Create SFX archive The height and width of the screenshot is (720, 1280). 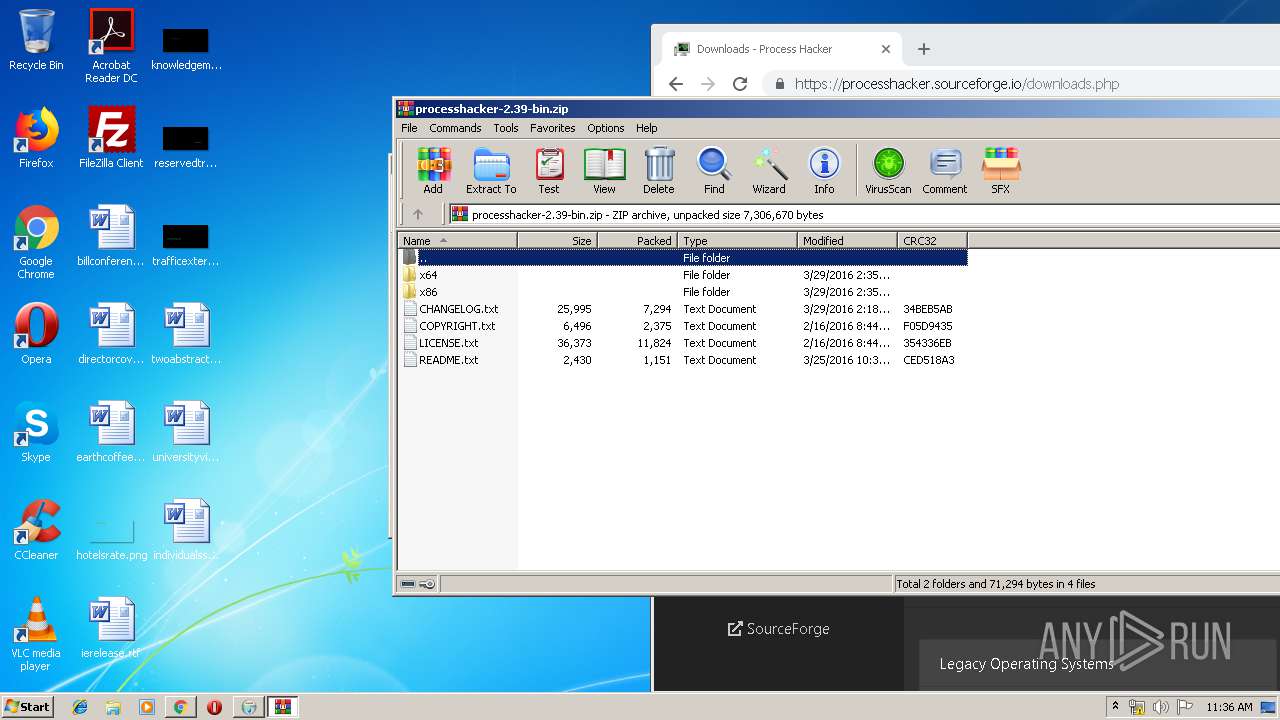click(1000, 170)
